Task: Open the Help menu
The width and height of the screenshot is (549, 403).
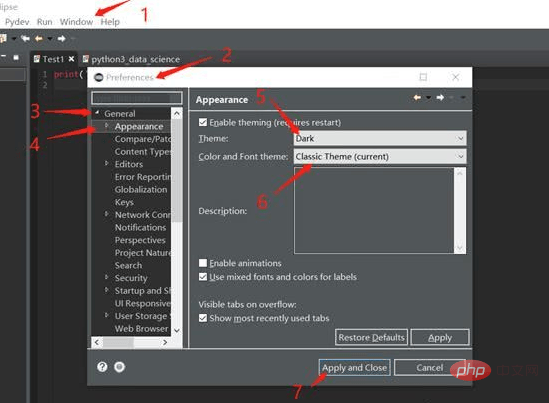Action: (110, 22)
